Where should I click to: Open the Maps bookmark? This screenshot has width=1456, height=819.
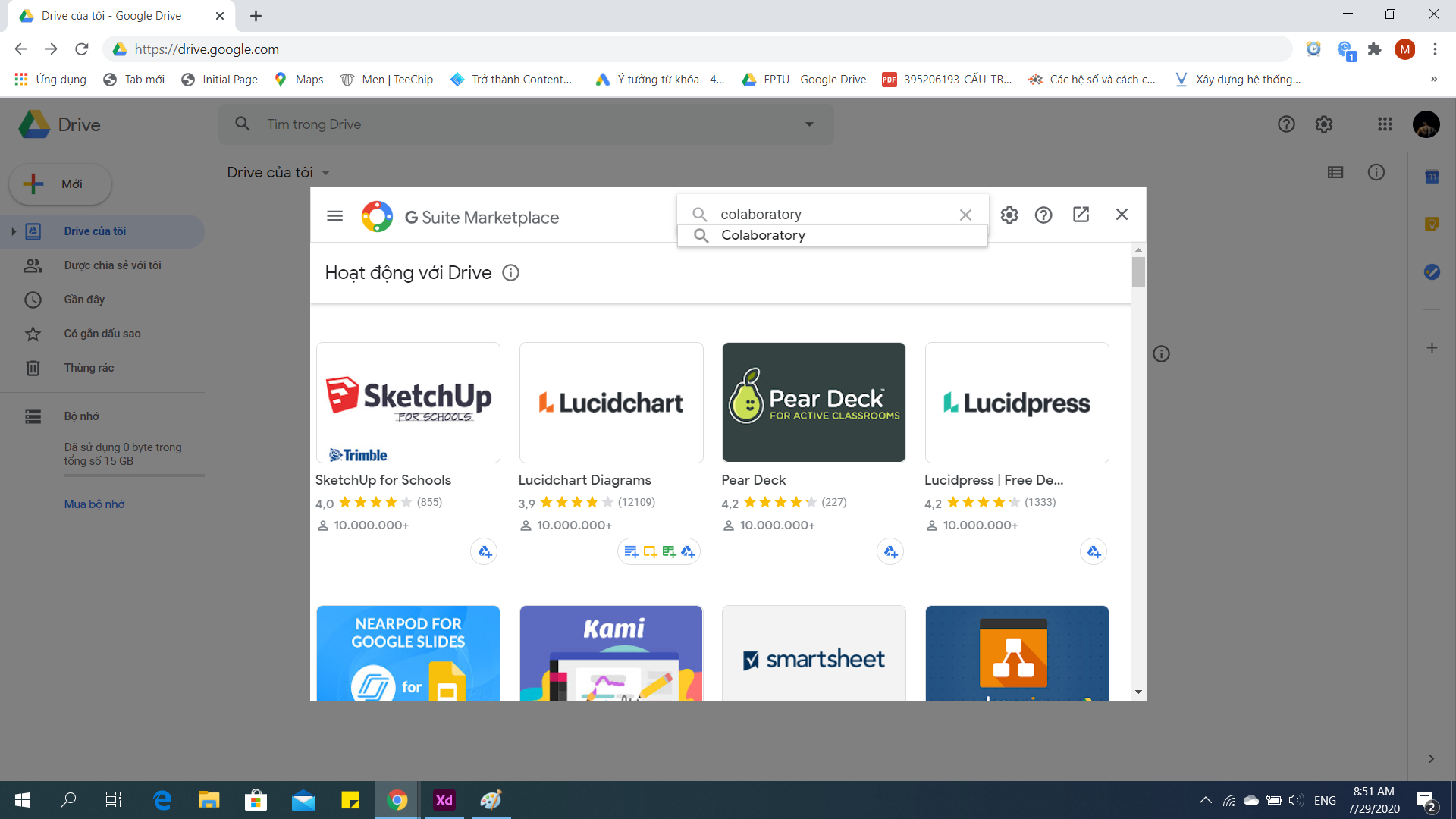pyautogui.click(x=299, y=80)
